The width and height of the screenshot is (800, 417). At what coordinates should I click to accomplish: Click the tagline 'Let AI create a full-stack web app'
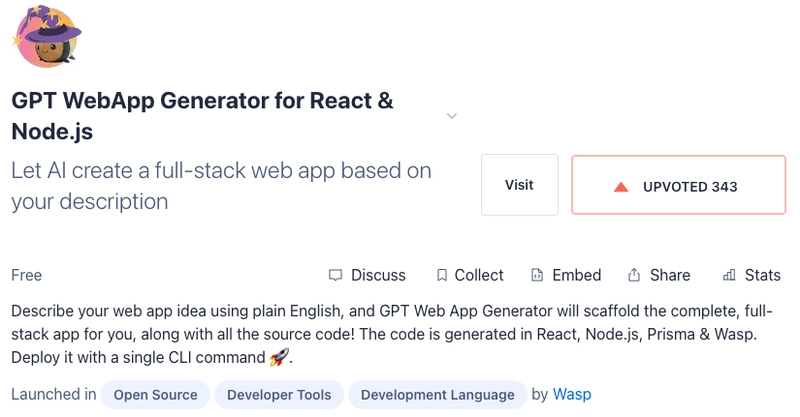[x=221, y=186]
